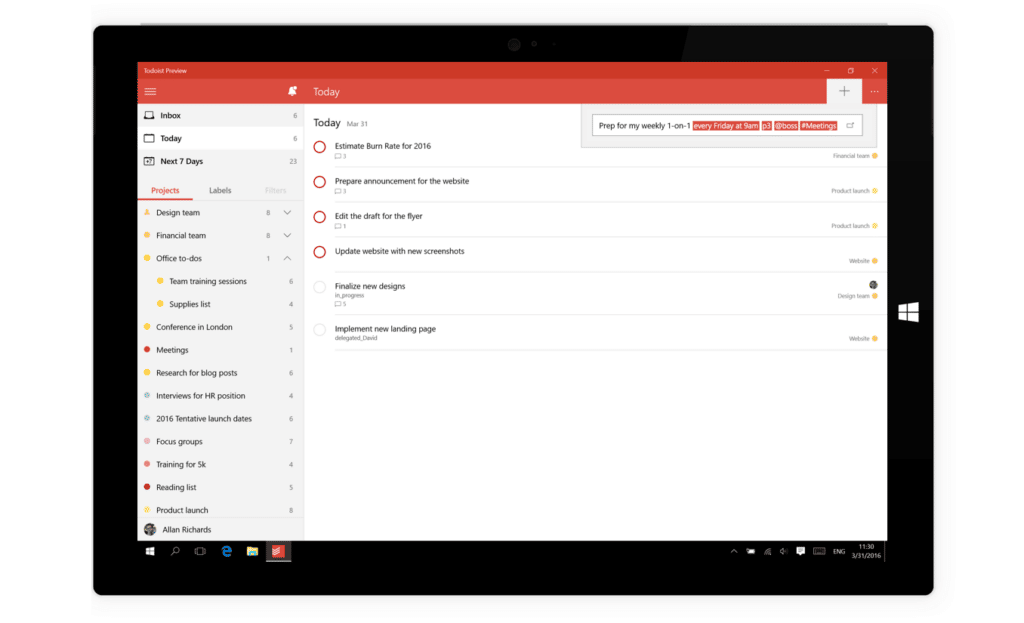Open the more options ellipsis menu
The width and height of the screenshot is (1024, 623).
click(874, 91)
